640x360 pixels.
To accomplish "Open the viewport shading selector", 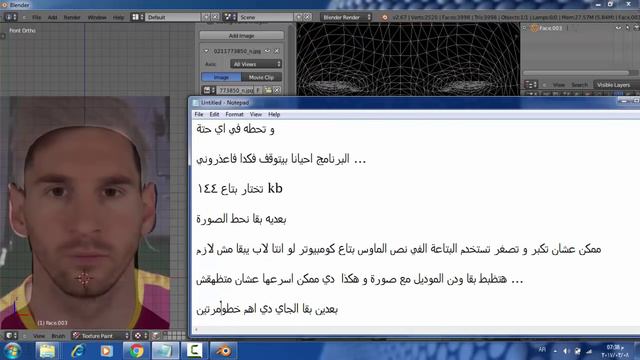I will [x=140, y=336].
